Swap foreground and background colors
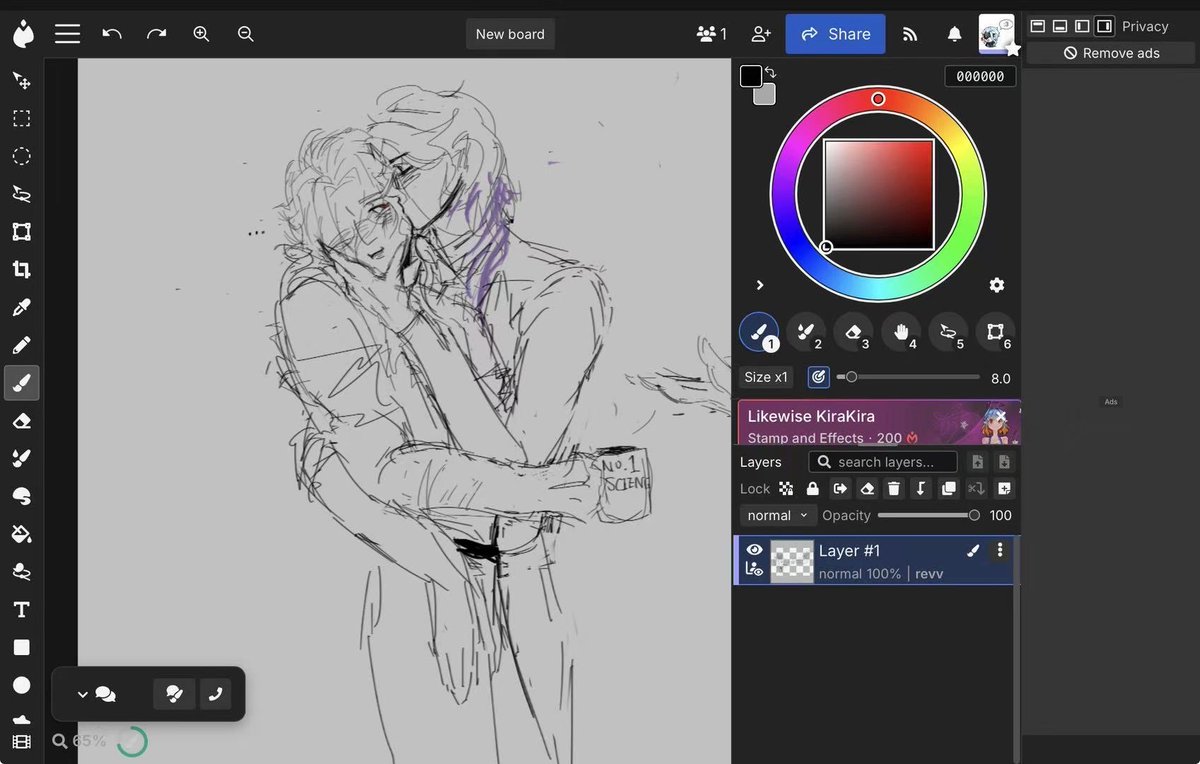This screenshot has width=1200, height=764. click(771, 73)
